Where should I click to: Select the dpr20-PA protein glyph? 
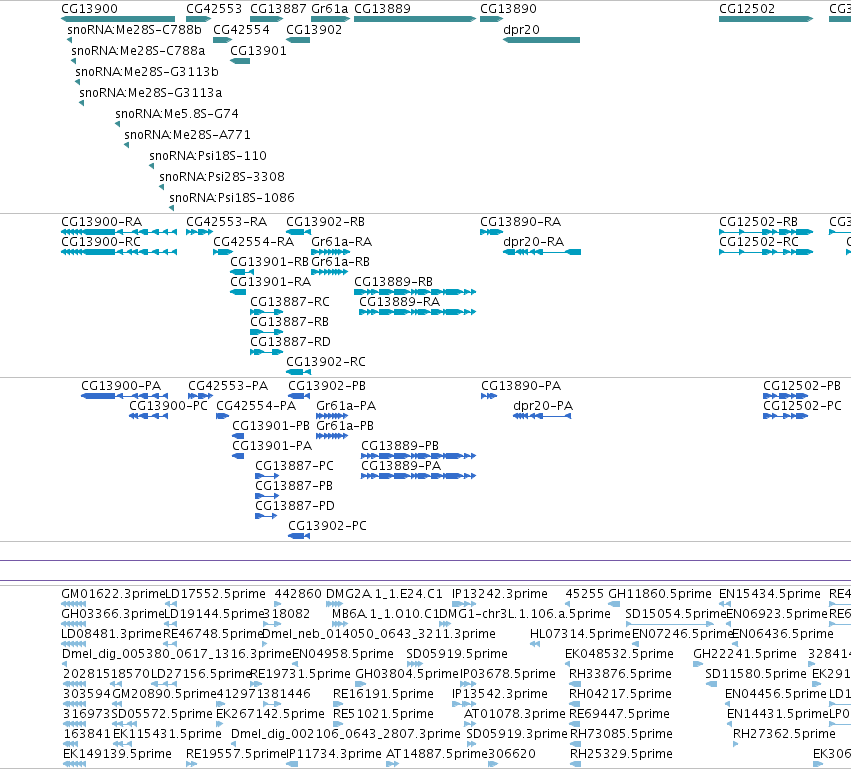[x=542, y=416]
